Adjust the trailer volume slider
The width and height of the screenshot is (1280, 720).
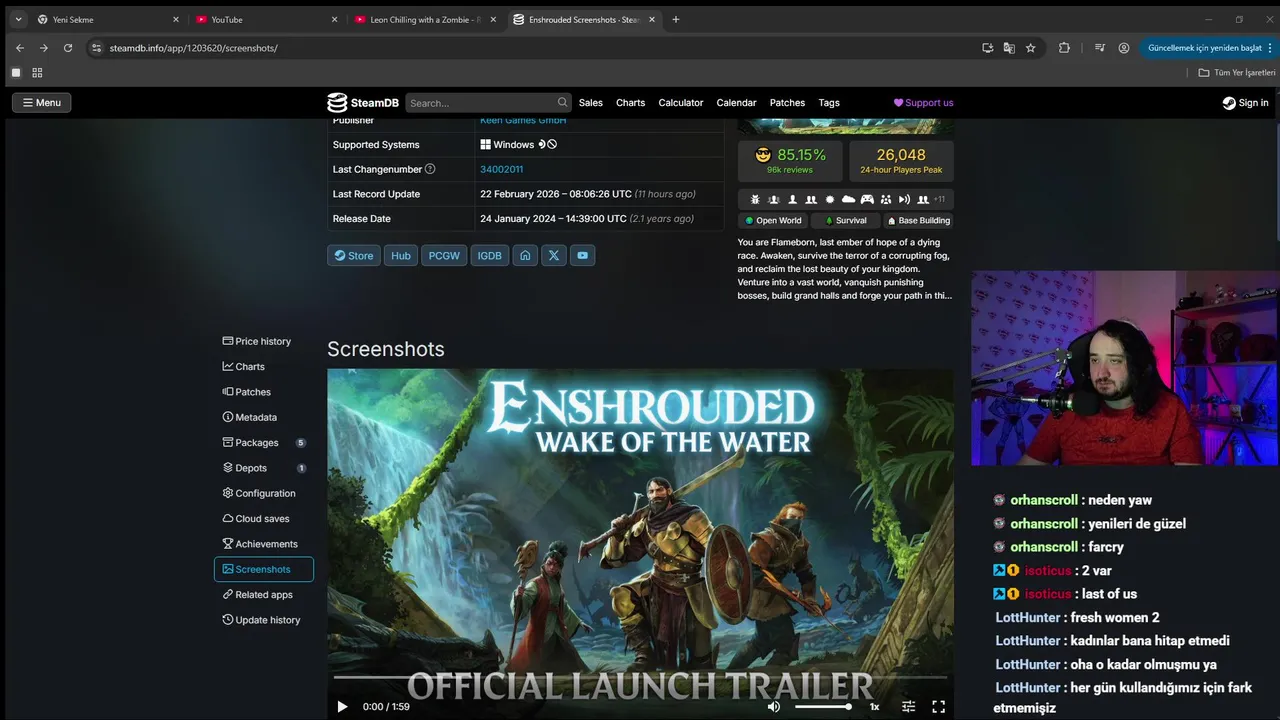coord(823,706)
